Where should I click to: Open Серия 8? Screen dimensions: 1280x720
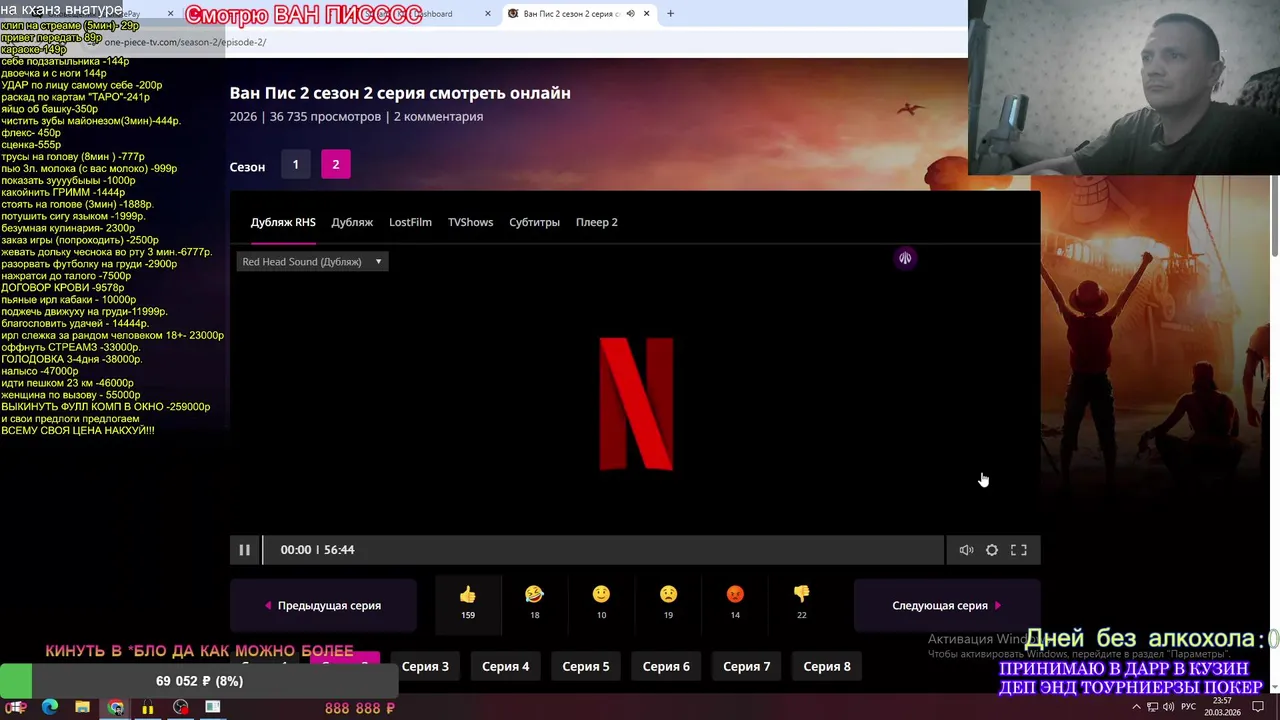pos(827,667)
